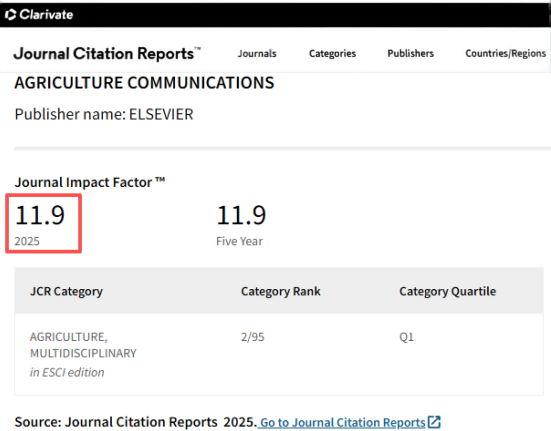Click the 2/95 category rank cell
551x431 pixels.
pyautogui.click(x=253, y=337)
